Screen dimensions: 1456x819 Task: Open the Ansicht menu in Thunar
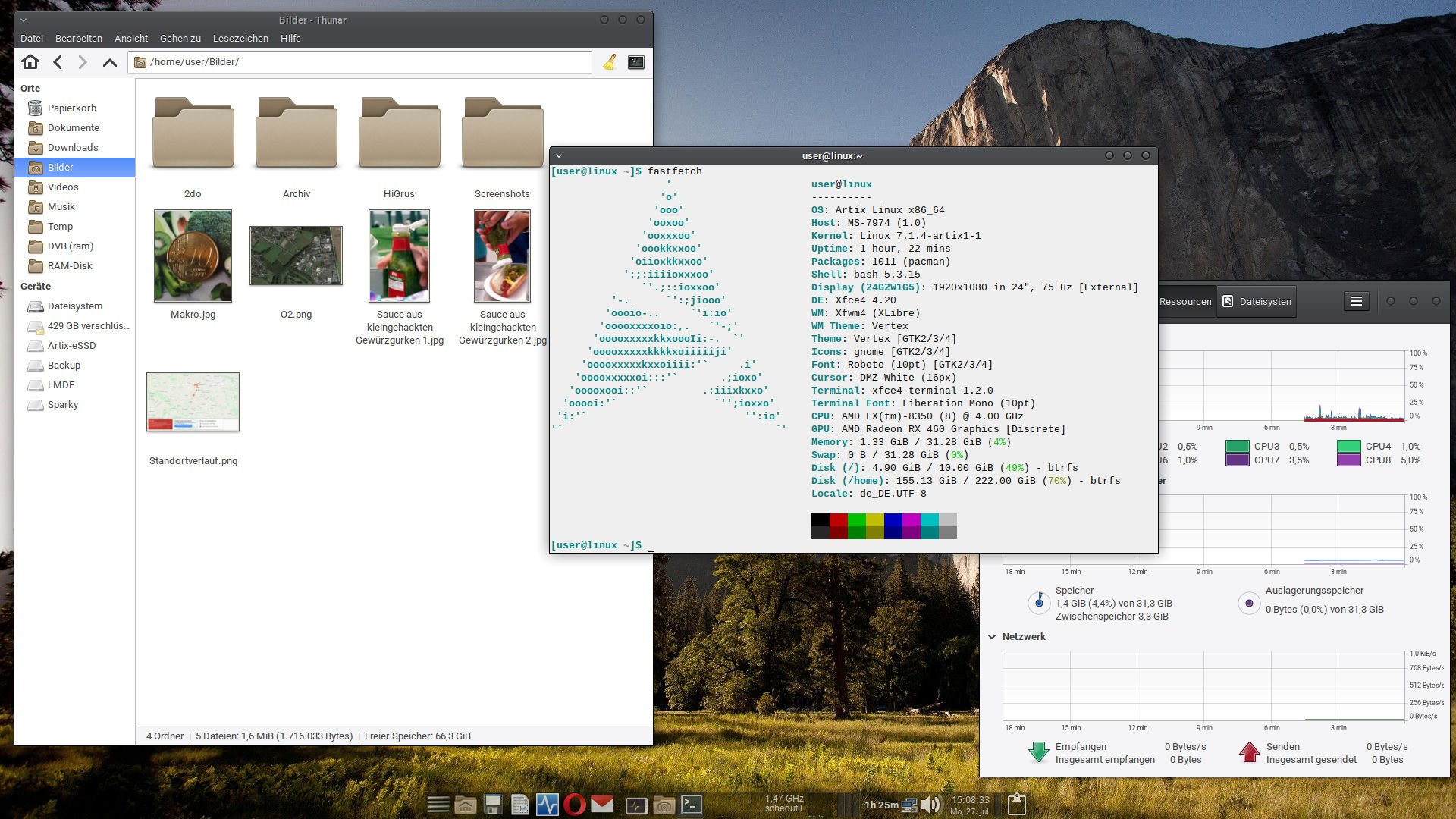pyautogui.click(x=131, y=39)
